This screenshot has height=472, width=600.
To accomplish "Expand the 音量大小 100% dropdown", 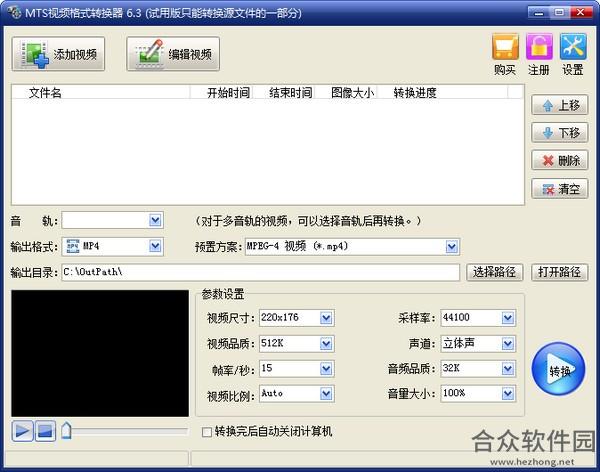I will click(x=508, y=394).
